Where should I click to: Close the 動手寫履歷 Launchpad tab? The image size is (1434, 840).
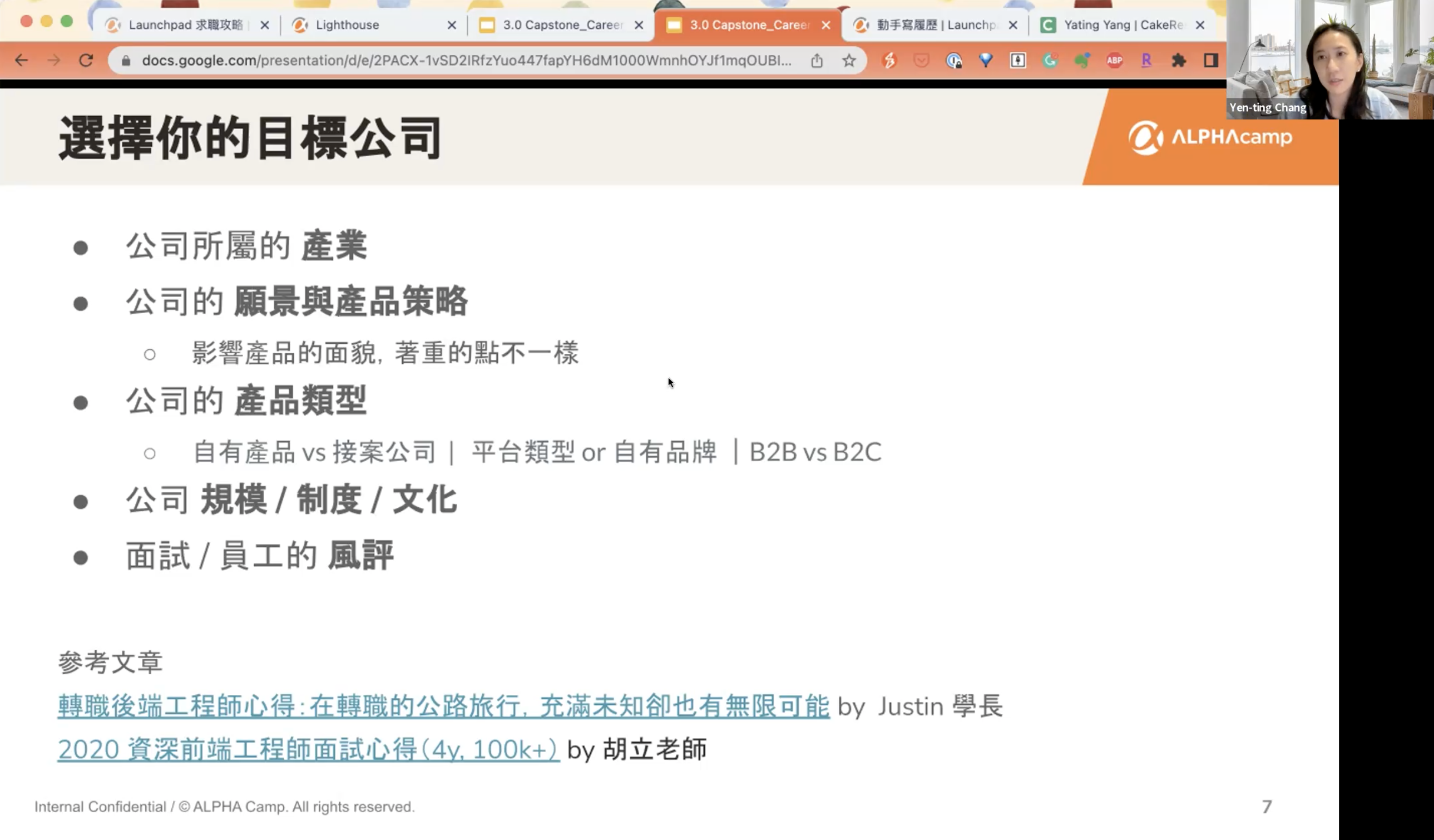[1013, 25]
